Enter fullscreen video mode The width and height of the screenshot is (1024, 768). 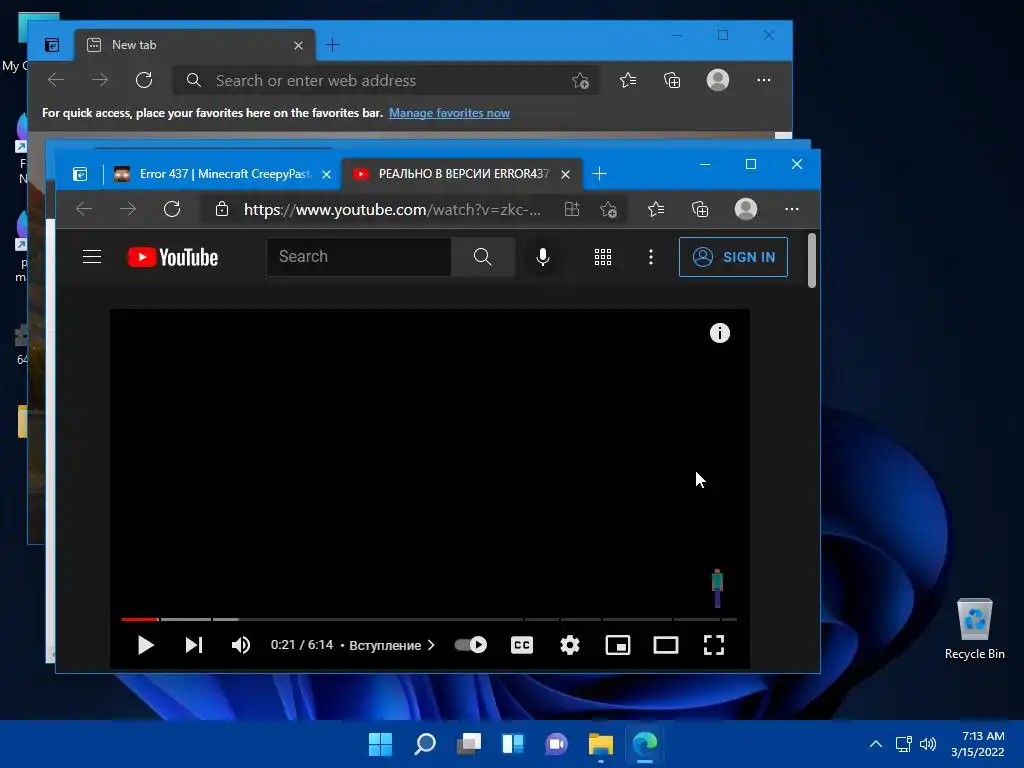714,645
